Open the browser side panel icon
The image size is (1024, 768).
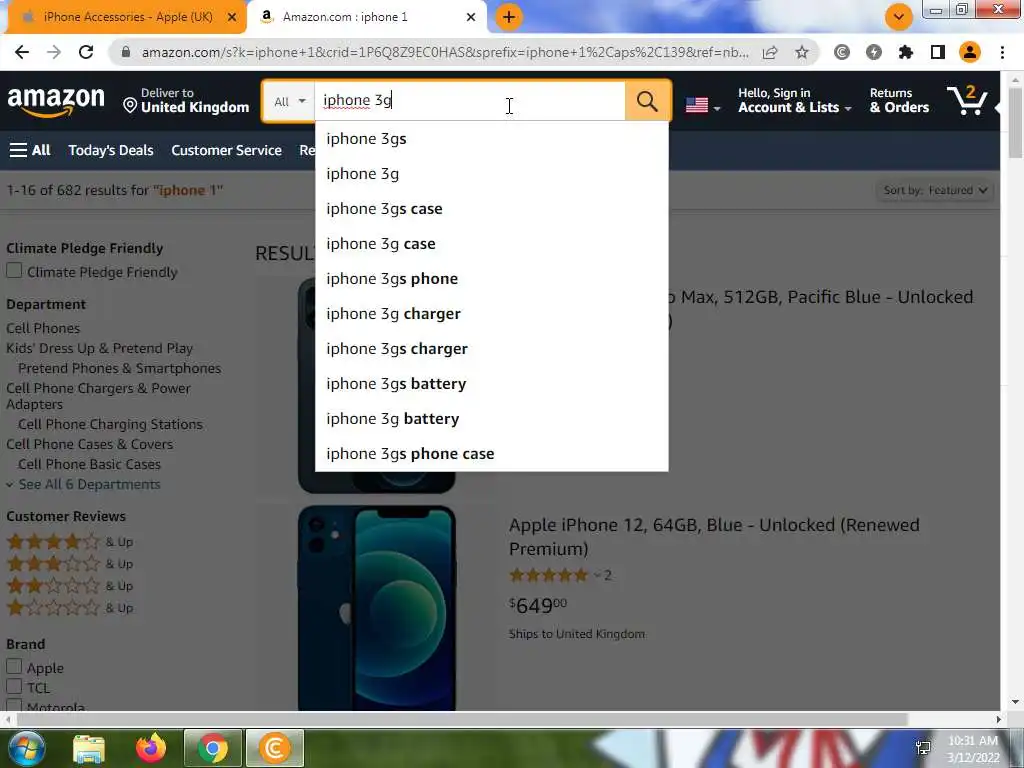point(938,52)
